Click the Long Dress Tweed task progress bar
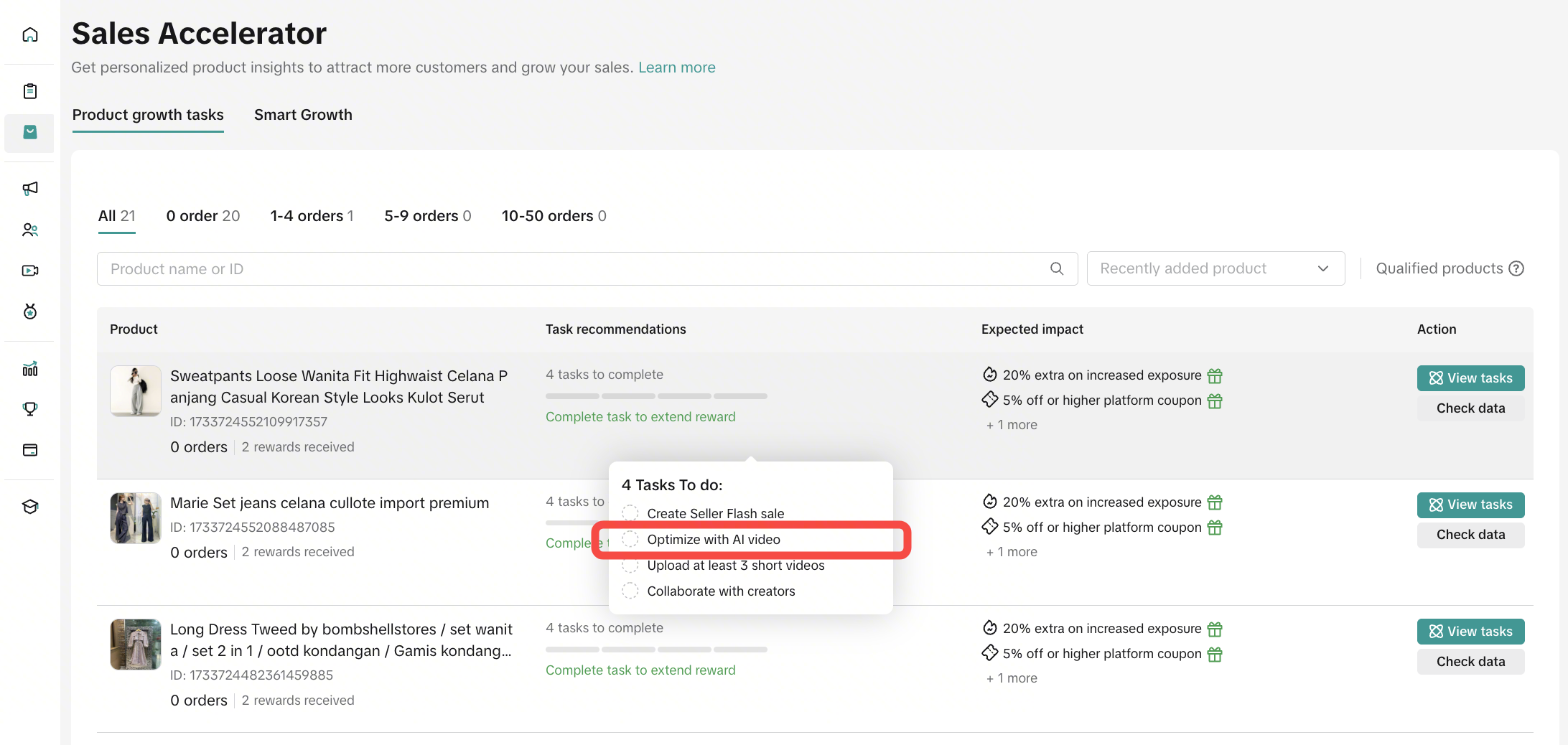 [656, 650]
